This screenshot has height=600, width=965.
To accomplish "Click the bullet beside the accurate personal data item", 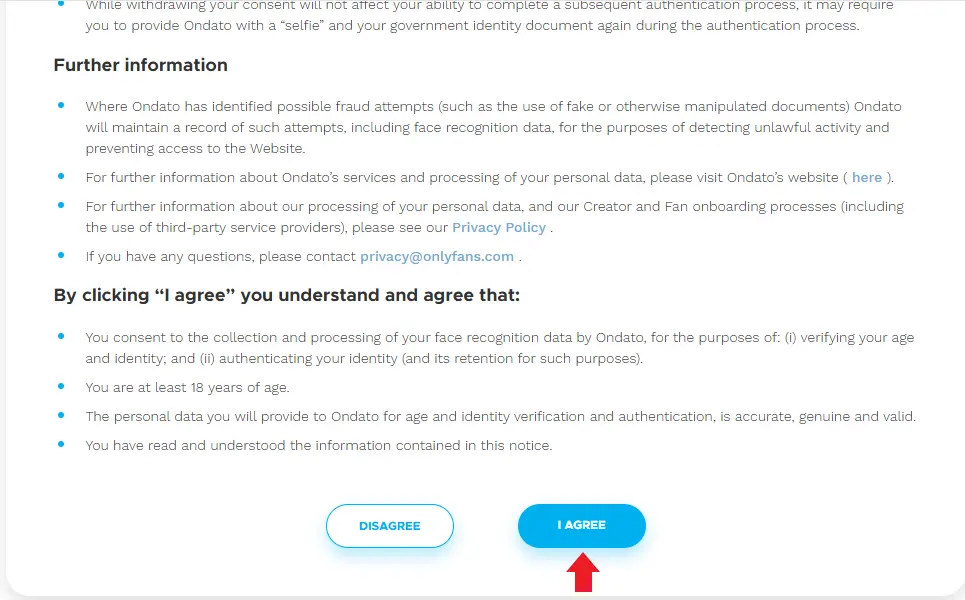I will [x=62, y=416].
